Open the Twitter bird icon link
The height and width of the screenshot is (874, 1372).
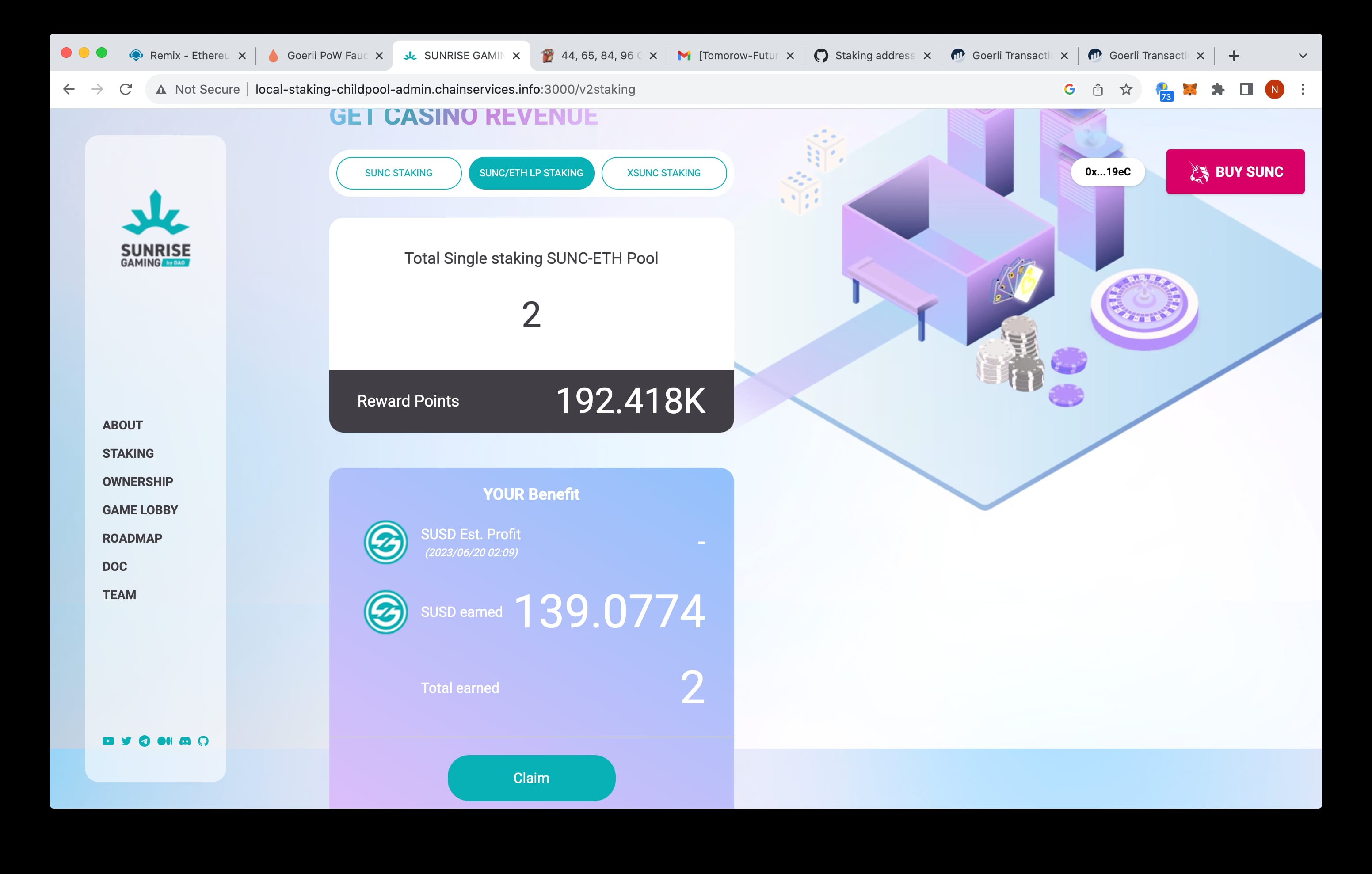tap(126, 741)
